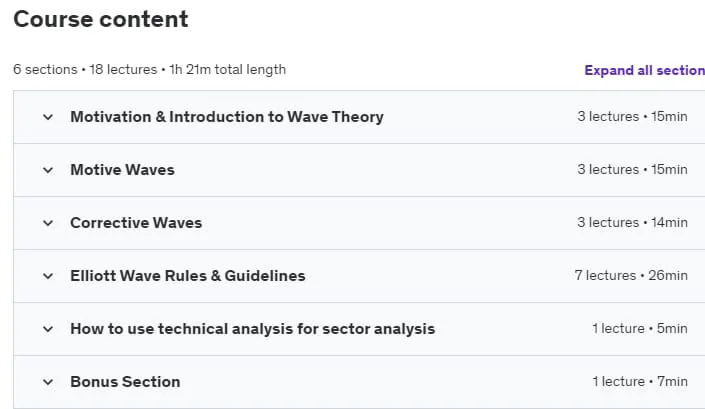Open Elliott Wave Rules & Guidelines section

pos(188,276)
